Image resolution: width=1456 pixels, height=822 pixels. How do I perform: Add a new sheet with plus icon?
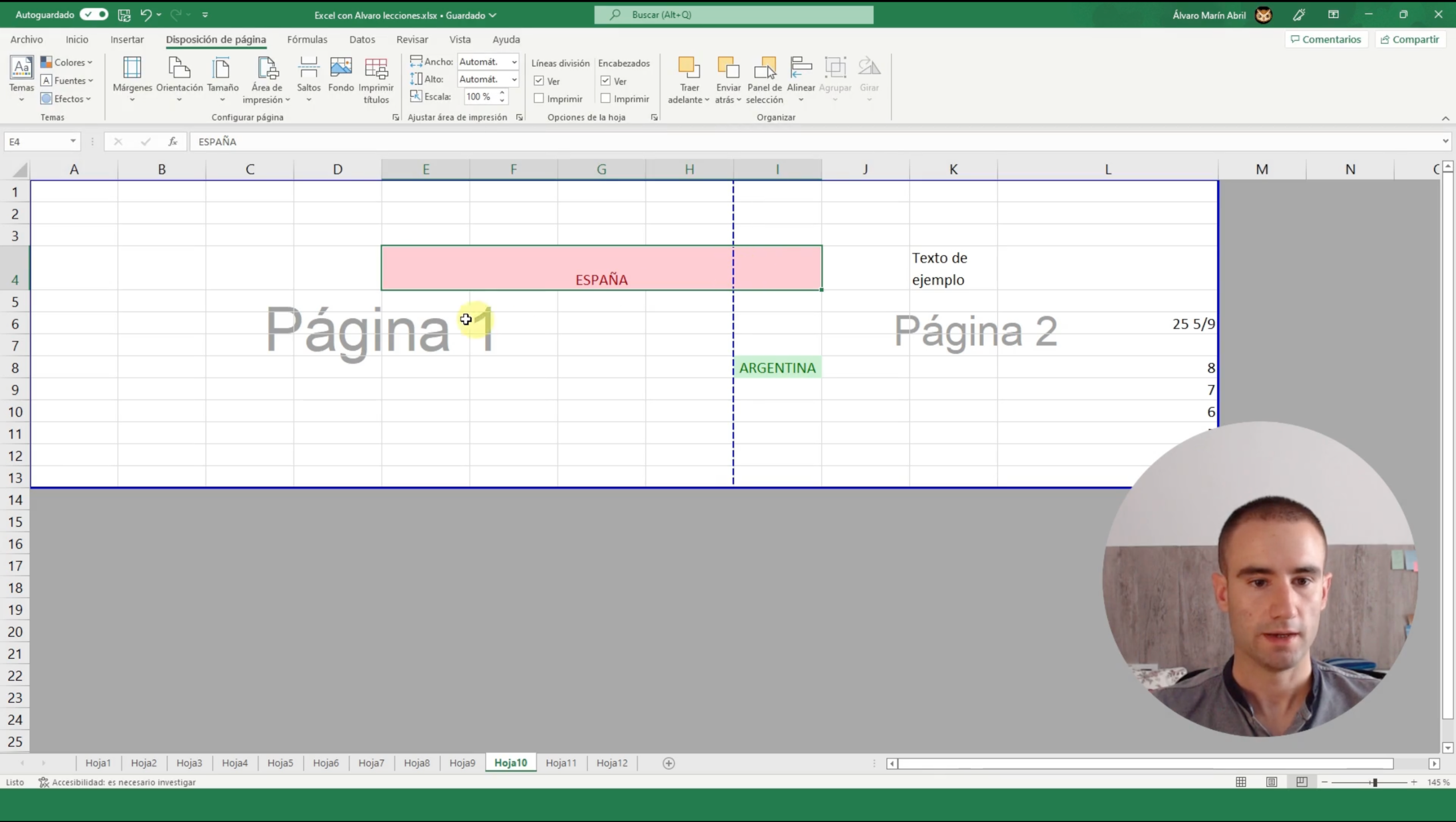coord(669,763)
